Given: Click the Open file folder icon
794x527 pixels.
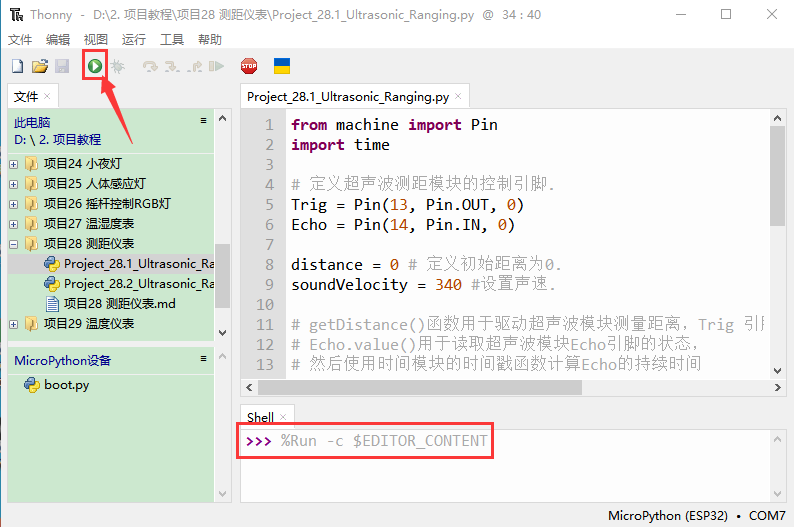Looking at the screenshot, I should point(40,66).
